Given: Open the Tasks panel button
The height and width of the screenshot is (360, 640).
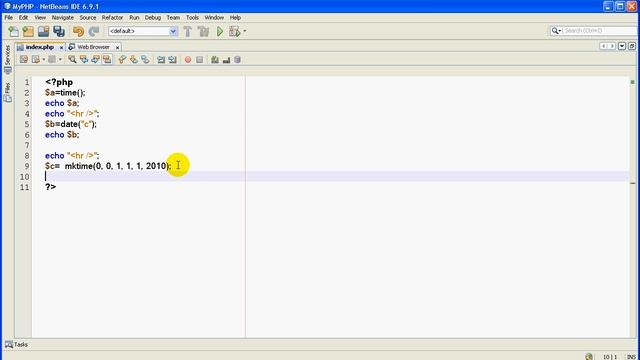Looking at the screenshot, I should point(16,344).
